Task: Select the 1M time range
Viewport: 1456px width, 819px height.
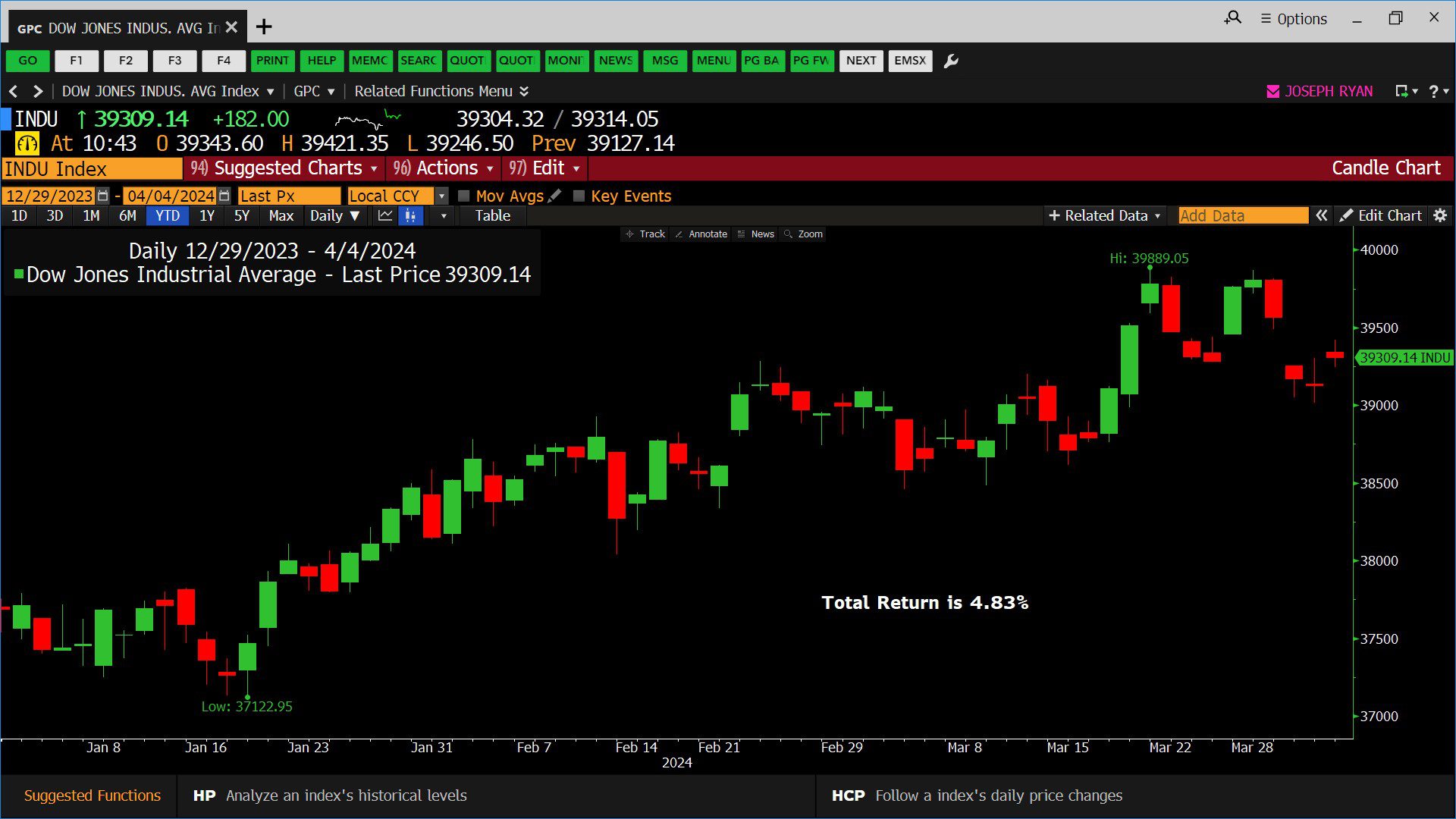Action: tap(91, 215)
